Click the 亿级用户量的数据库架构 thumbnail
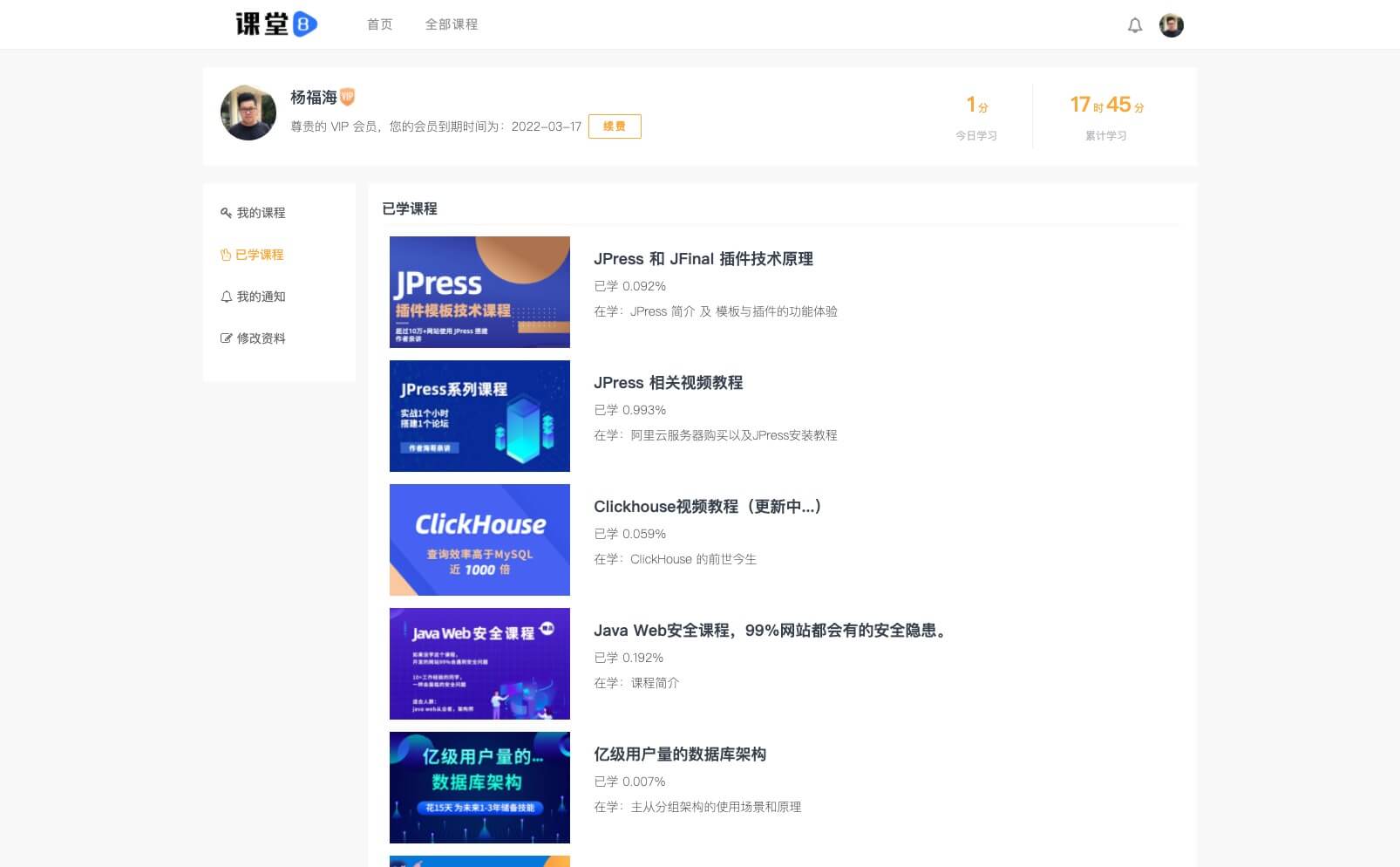This screenshot has height=867, width=1400. [x=479, y=788]
